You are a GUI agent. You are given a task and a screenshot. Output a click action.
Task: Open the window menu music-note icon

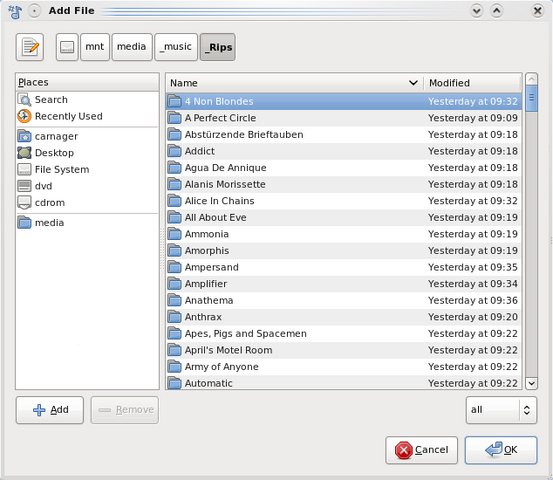pyautogui.click(x=15, y=12)
